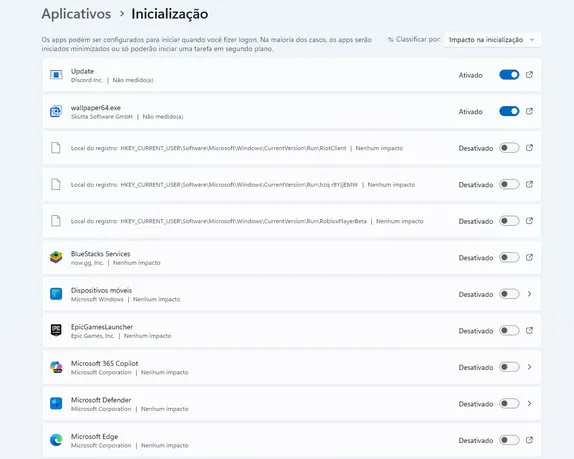The image size is (574, 459).
Task: Click 'Microsoft 365 Copilot' name text
Action: 105,363
